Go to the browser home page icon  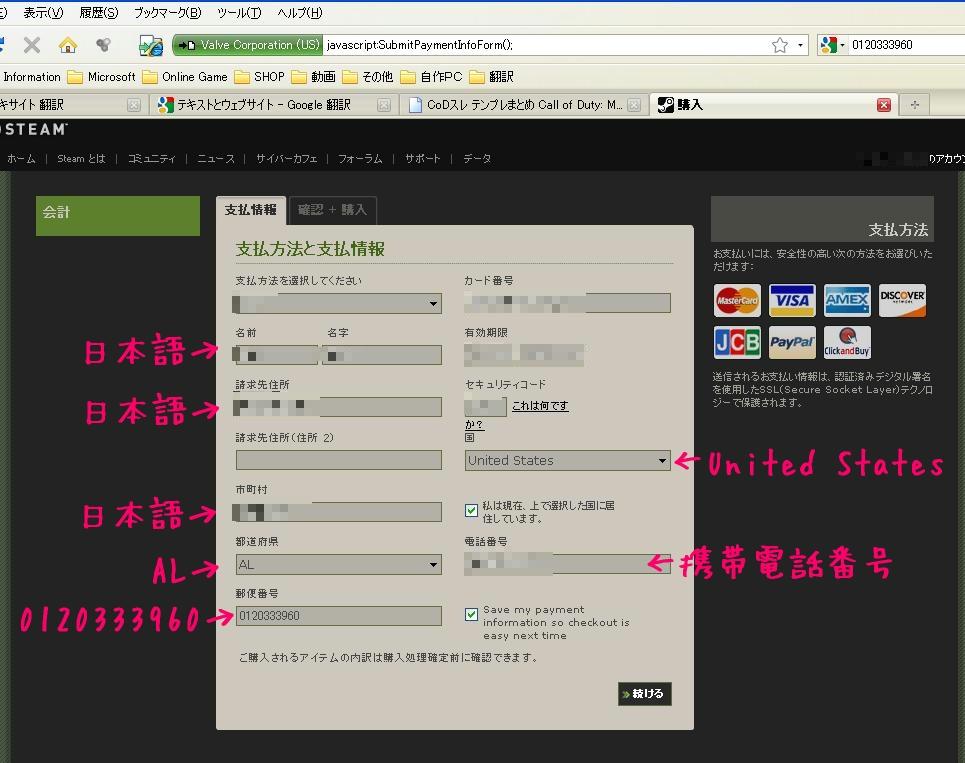pos(68,45)
